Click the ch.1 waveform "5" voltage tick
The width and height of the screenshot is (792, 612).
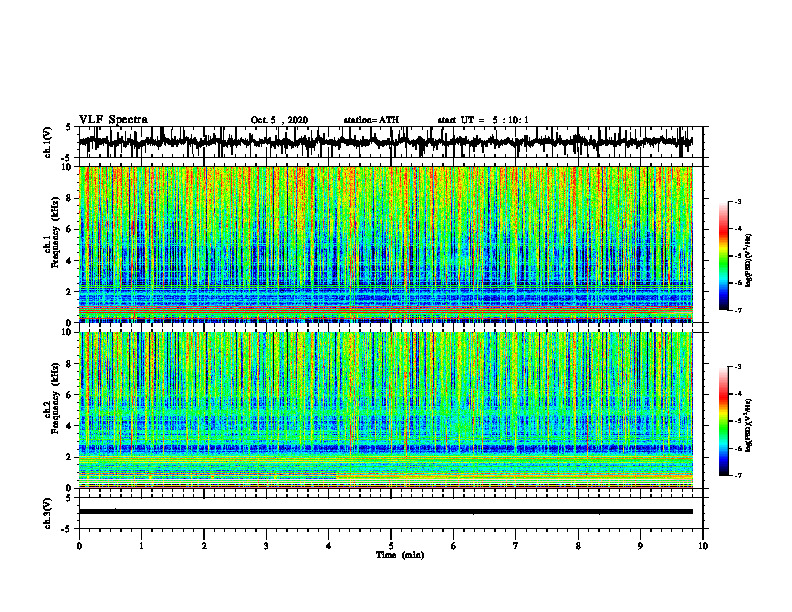(68, 128)
